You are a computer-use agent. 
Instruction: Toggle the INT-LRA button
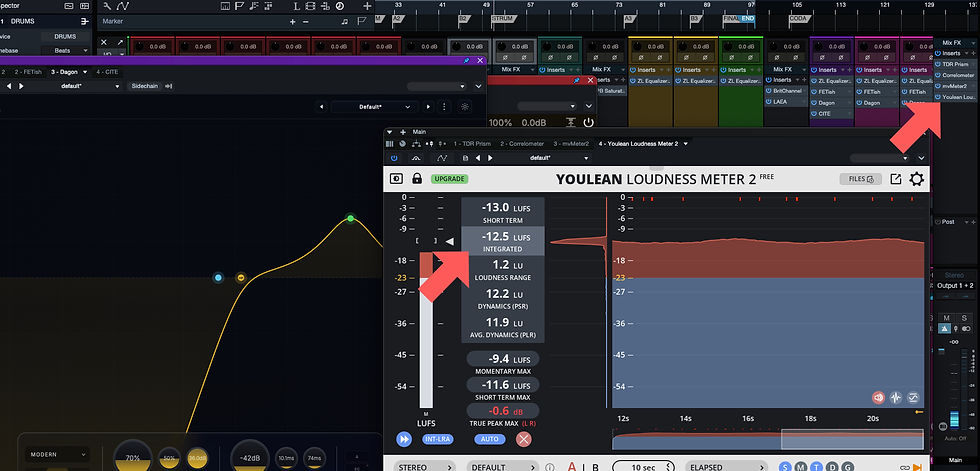click(438, 439)
